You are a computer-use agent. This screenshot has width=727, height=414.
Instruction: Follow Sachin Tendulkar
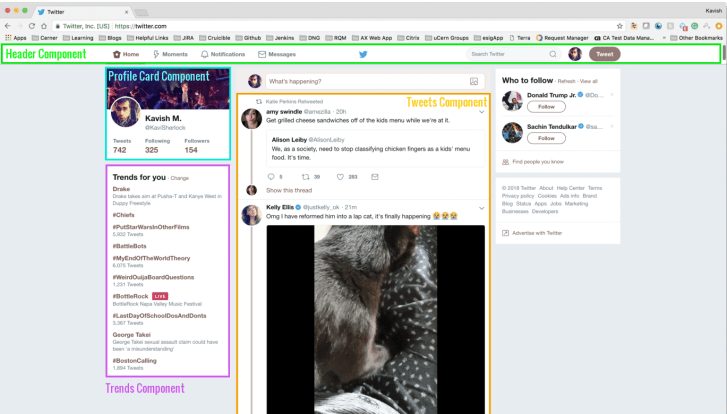point(546,138)
